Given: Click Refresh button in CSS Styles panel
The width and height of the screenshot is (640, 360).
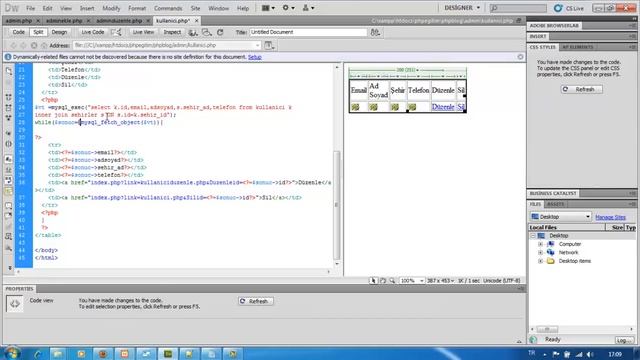Looking at the screenshot, I should (x=581, y=89).
